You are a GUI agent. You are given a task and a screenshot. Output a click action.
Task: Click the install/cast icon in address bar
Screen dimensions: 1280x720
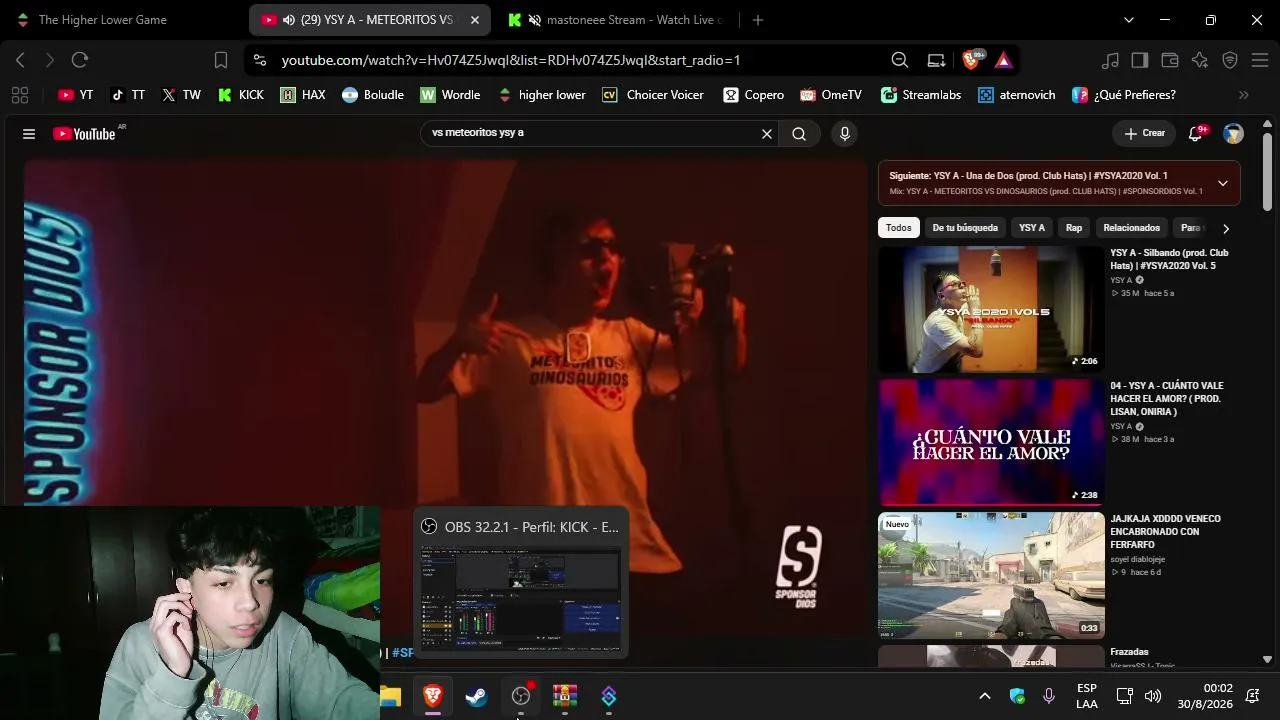(936, 60)
